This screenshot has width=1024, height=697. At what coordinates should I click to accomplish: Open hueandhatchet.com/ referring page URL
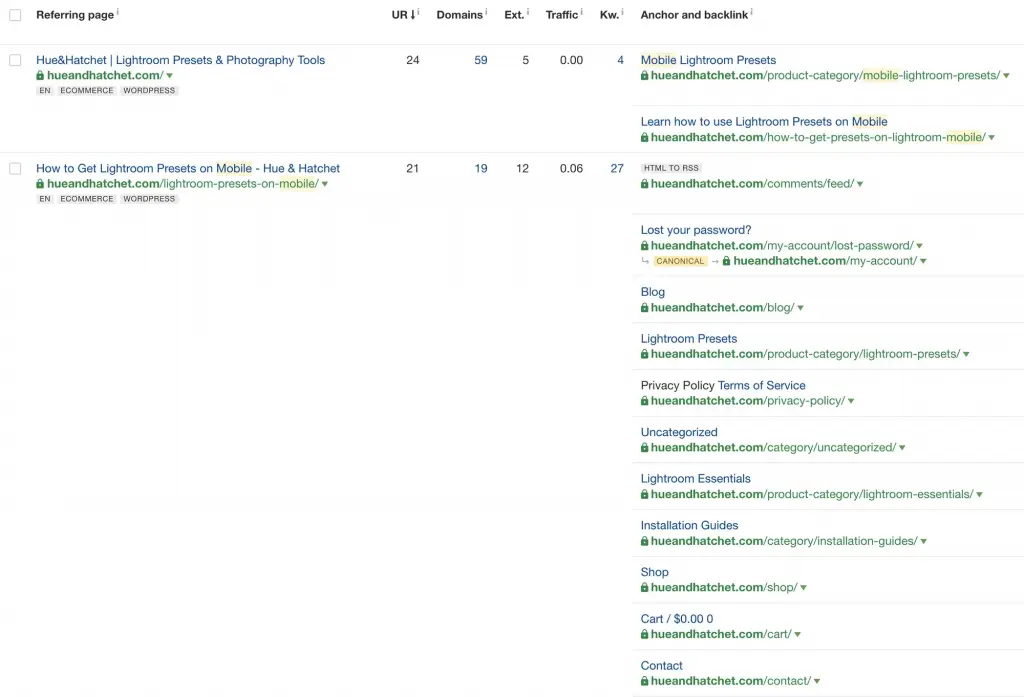pyautogui.click(x=104, y=75)
